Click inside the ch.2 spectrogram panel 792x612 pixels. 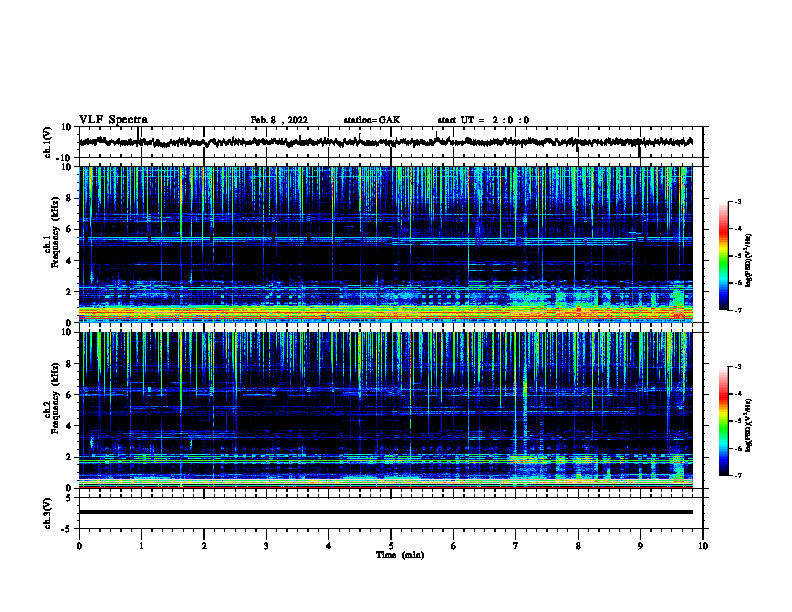pos(385,410)
